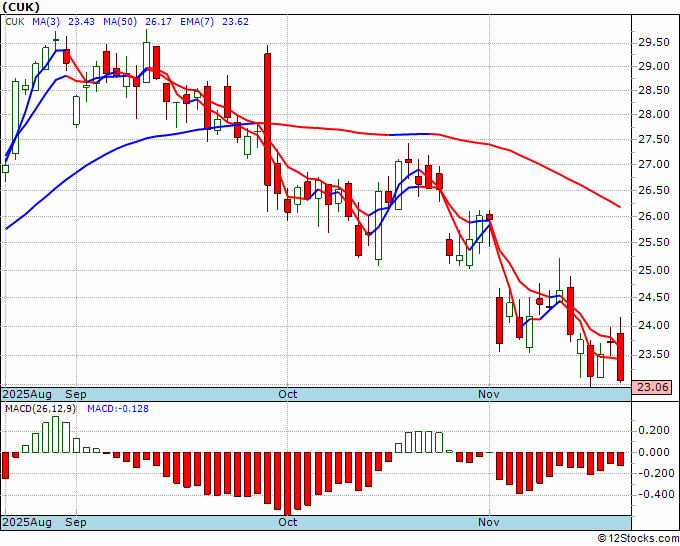Click the 24.00 price axis label
This screenshot has width=680, height=546.
tap(654, 326)
